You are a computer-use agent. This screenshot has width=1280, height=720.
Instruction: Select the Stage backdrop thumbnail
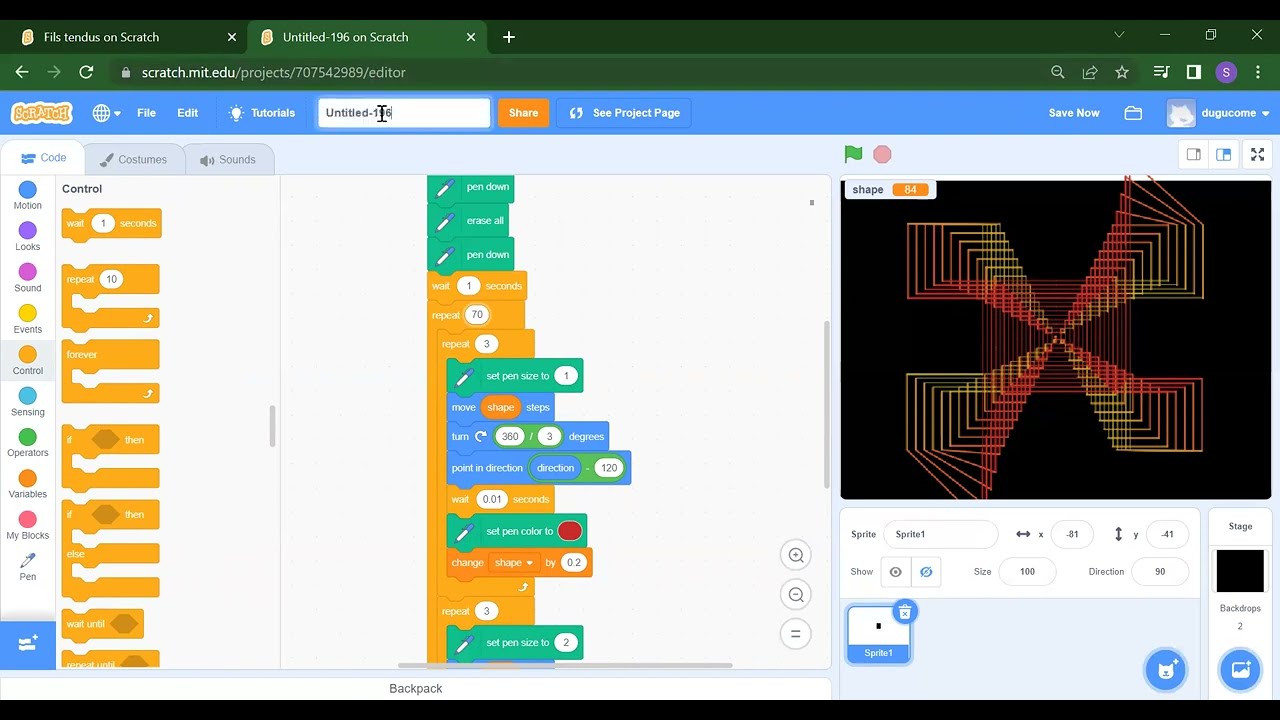[1240, 571]
